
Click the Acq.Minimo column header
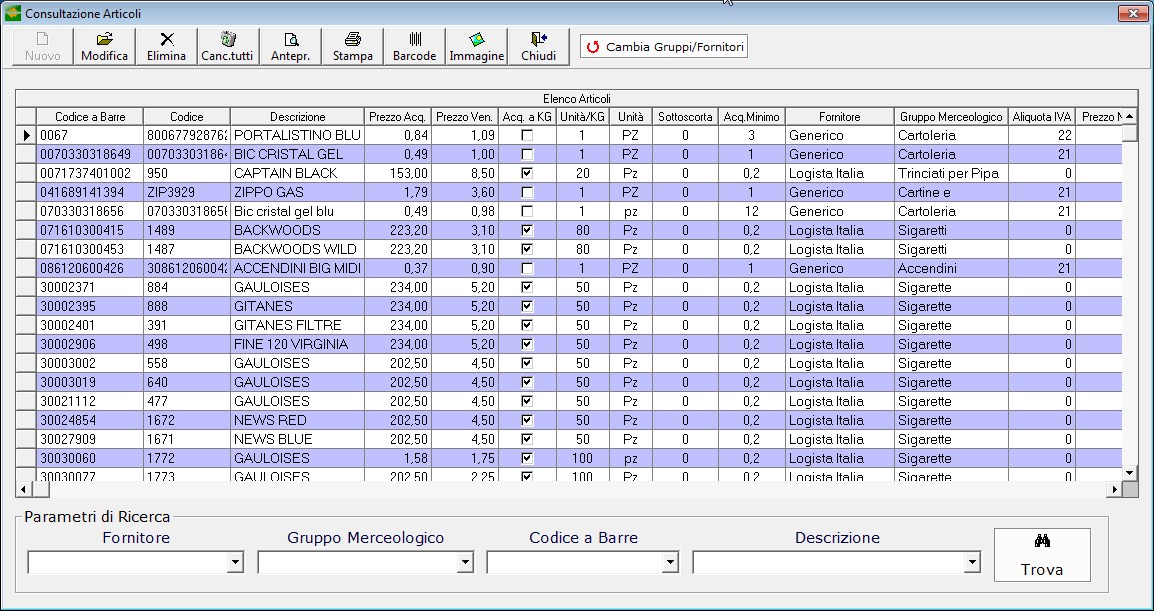752,116
